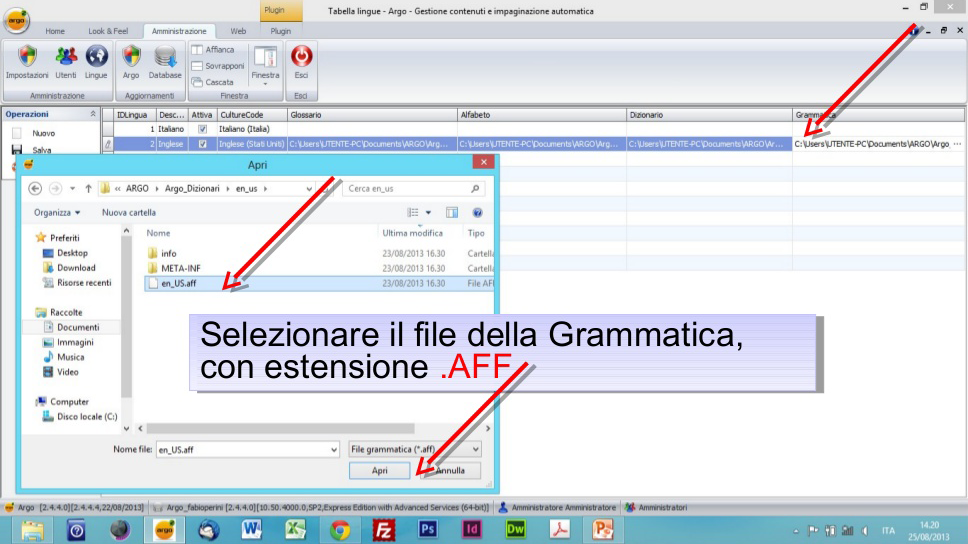Open the File grammatica (*.aff) type dropdown
The height and width of the screenshot is (544, 968).
click(x=414, y=450)
